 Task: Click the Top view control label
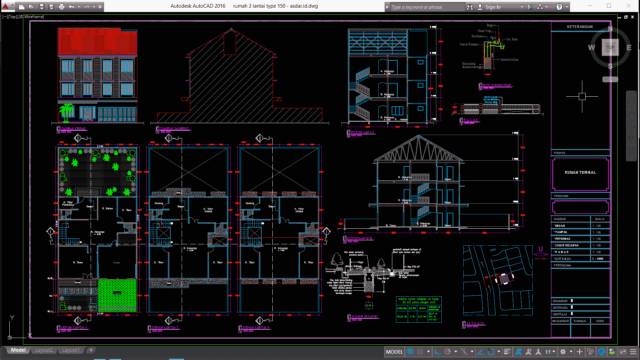(11, 17)
